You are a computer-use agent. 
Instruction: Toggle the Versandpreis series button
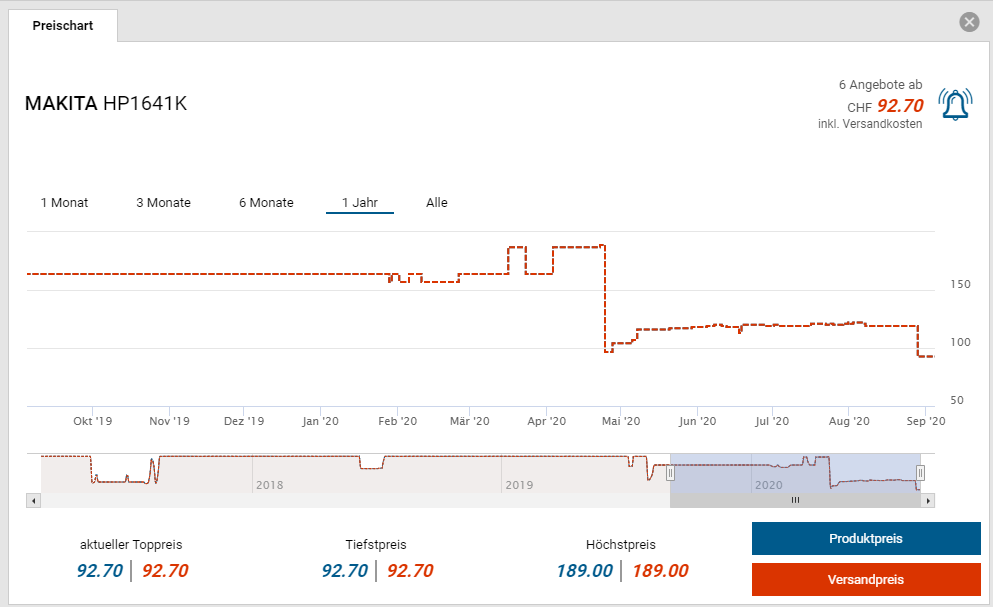click(866, 580)
